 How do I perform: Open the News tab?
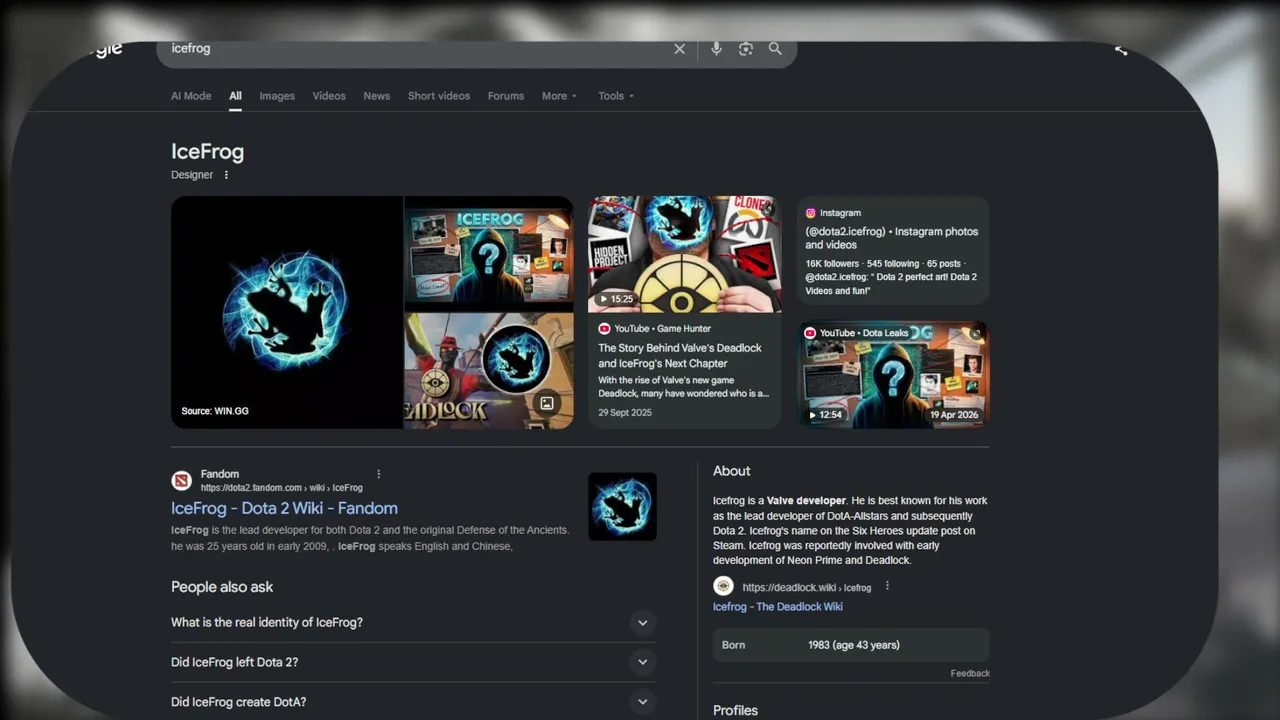[377, 96]
